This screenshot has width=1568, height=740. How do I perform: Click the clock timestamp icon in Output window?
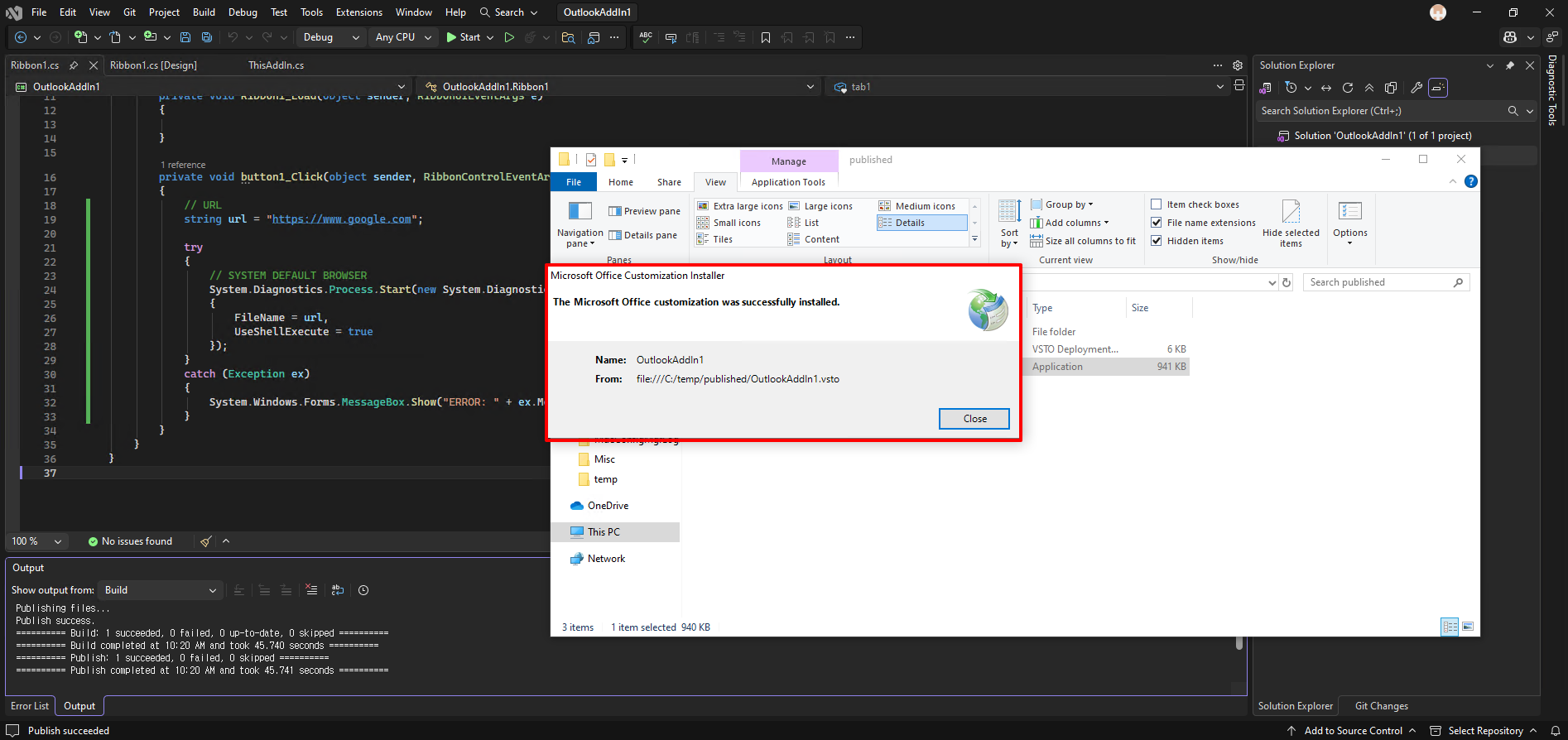tap(363, 590)
